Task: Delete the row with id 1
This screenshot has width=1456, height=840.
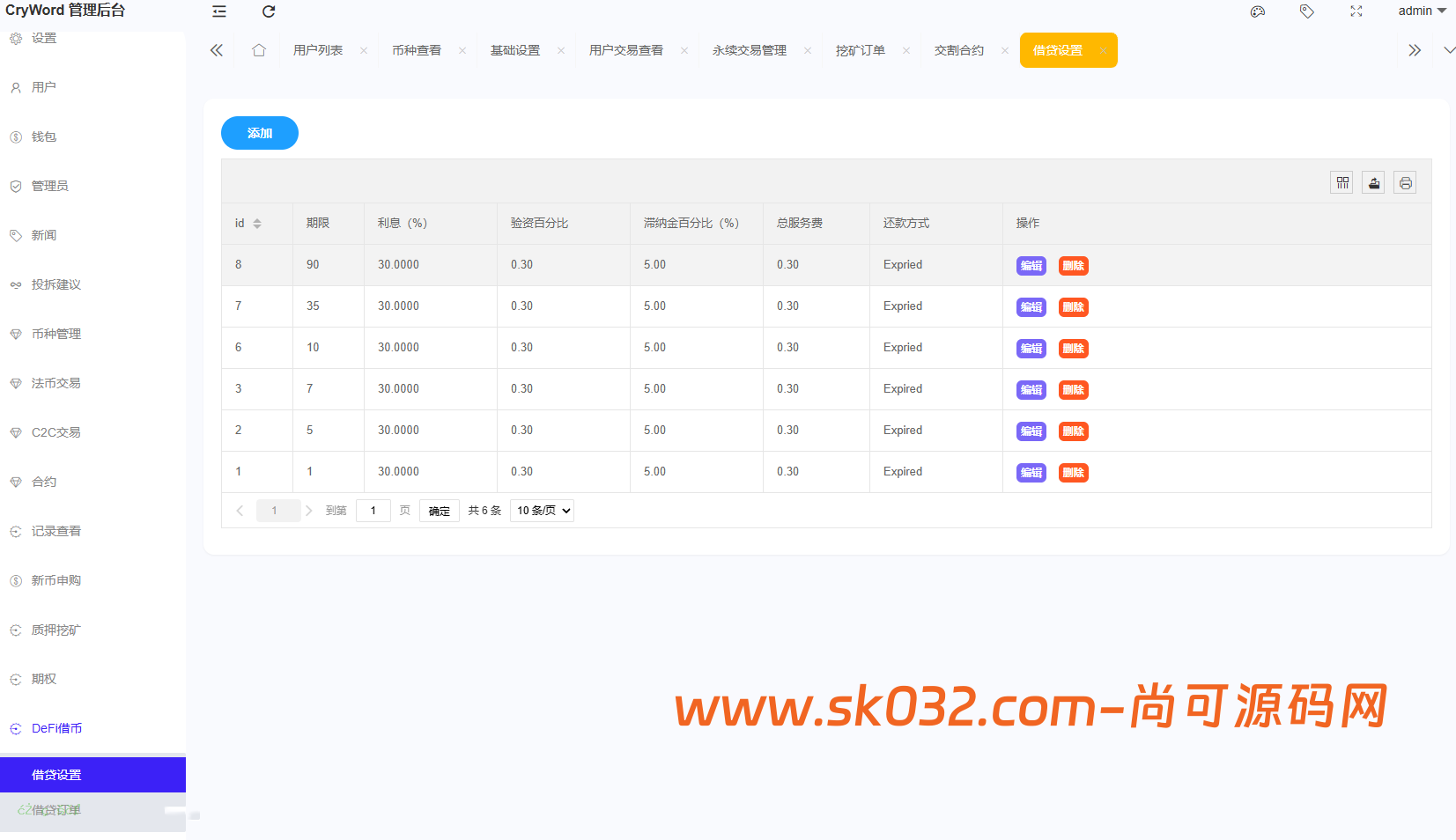Action: (x=1073, y=473)
